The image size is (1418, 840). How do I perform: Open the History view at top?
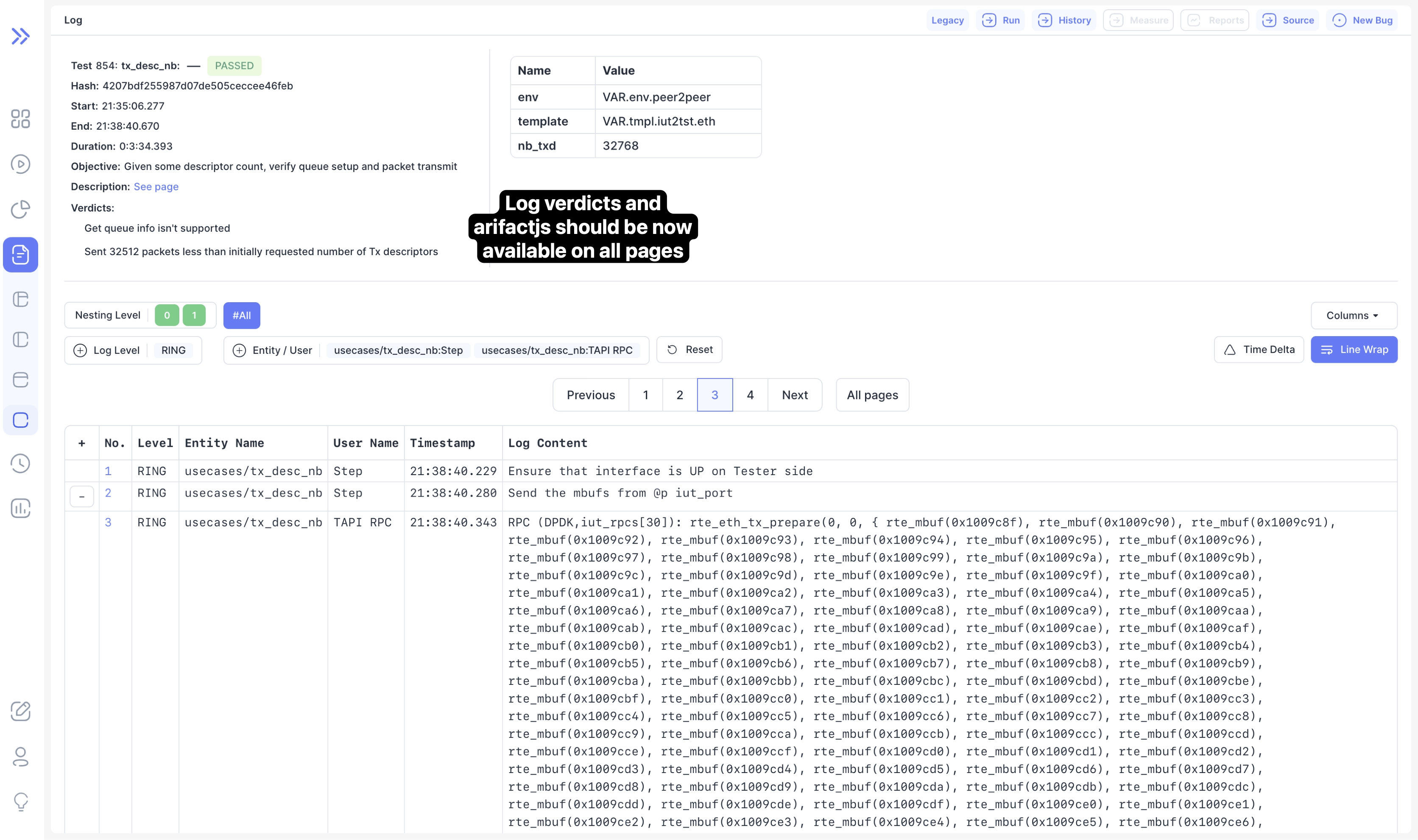[1064, 20]
